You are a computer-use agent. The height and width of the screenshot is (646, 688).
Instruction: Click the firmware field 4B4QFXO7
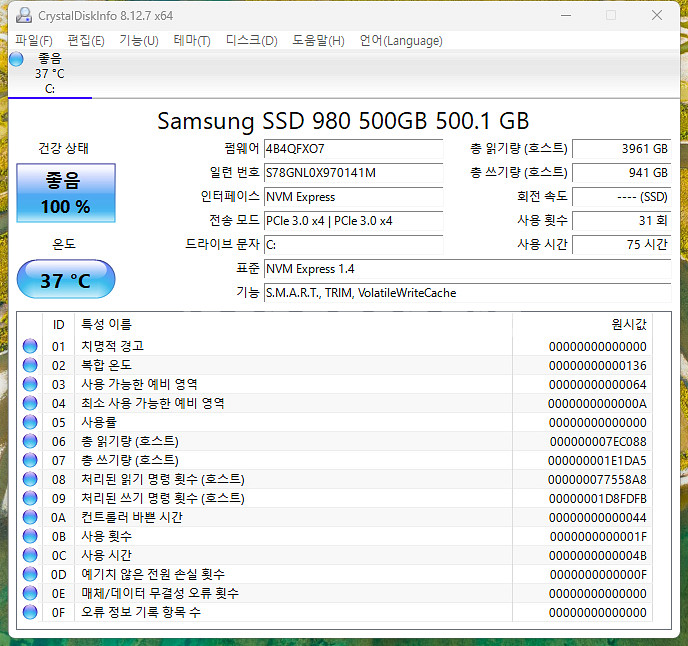pyautogui.click(x=353, y=149)
